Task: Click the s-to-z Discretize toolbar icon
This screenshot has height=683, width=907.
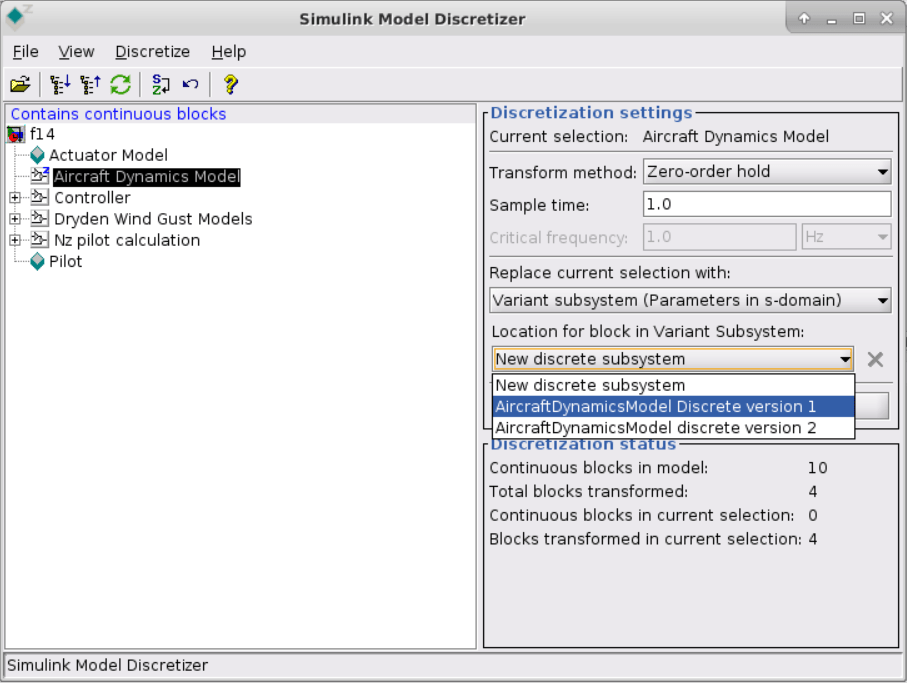Action: pyautogui.click(x=161, y=84)
